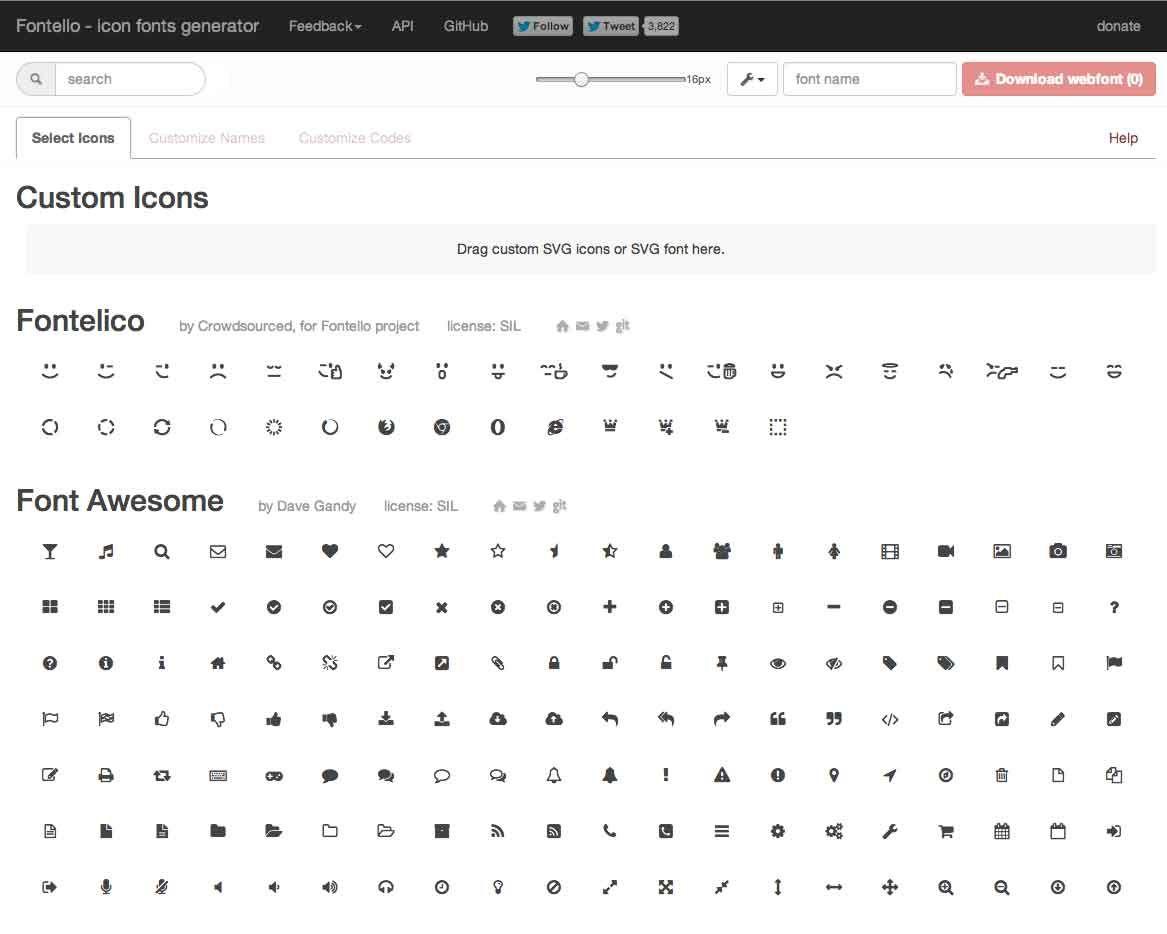This screenshot has width=1167, height=934.
Task: Select the video camera icon
Action: pos(946,551)
